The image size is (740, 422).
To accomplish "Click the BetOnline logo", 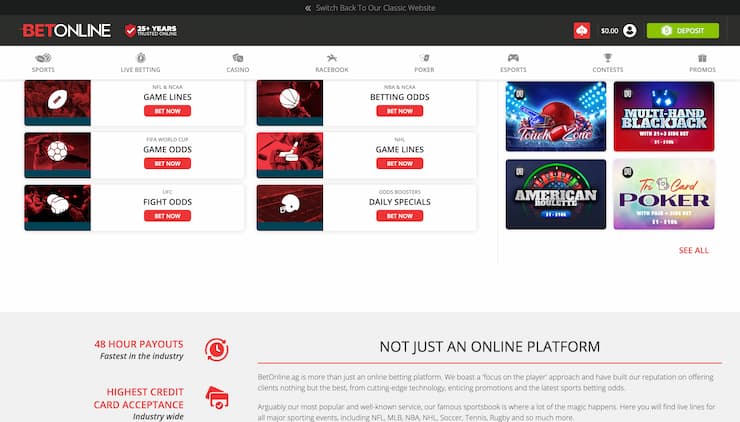I will click(x=67, y=31).
